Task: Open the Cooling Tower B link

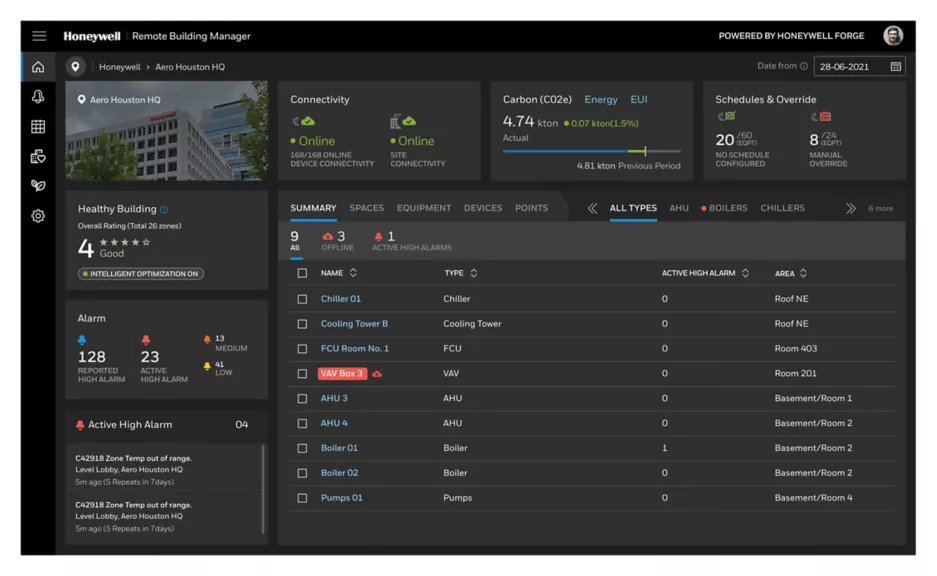Action: 354,324
